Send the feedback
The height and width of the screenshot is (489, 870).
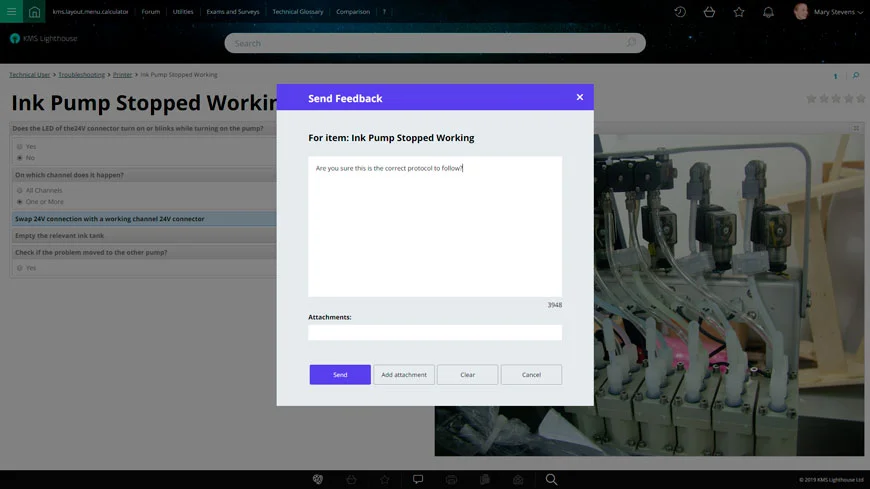[x=340, y=375]
